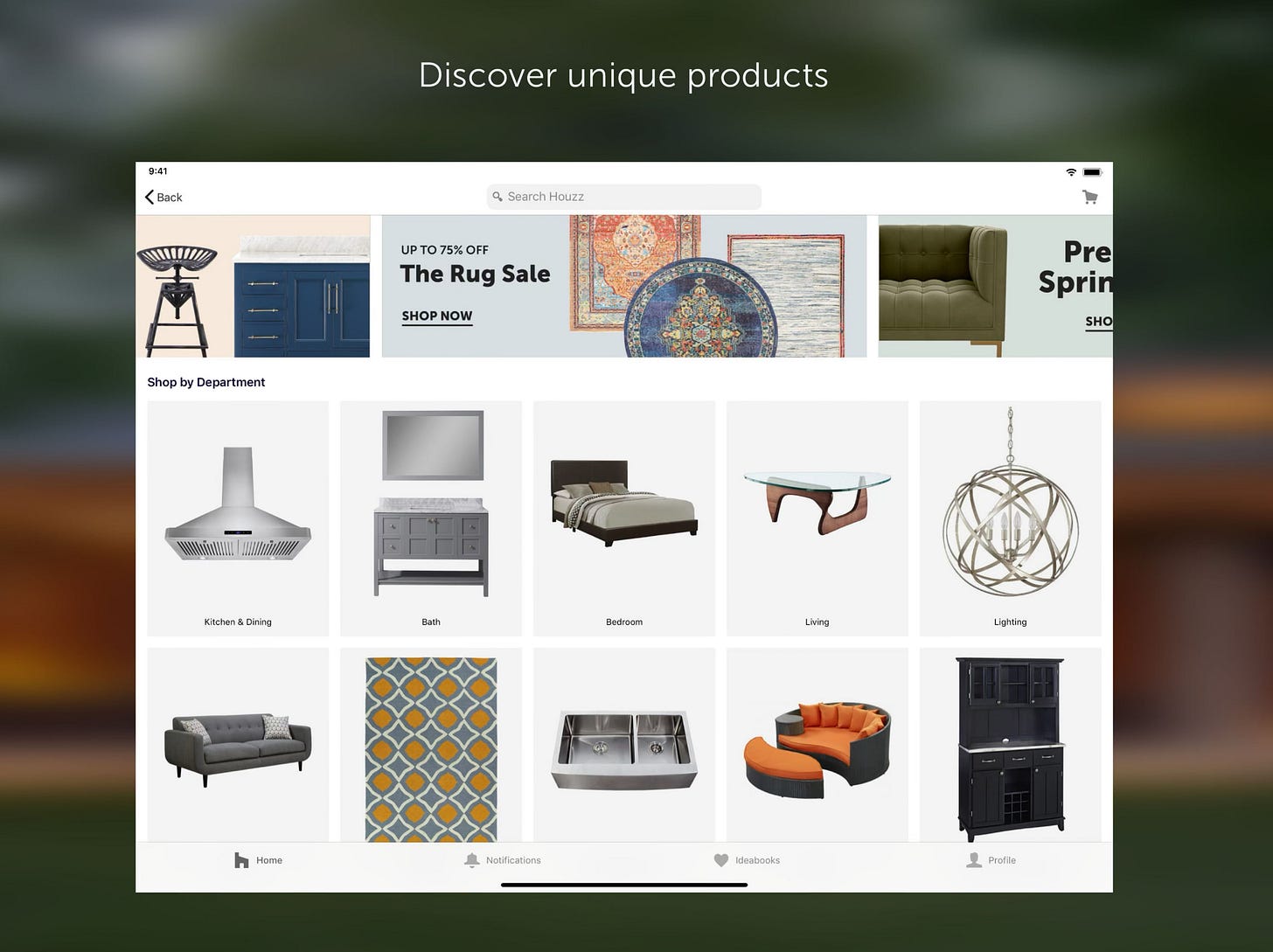
Task: Open The Rug Sale banner title
Action: (x=476, y=274)
